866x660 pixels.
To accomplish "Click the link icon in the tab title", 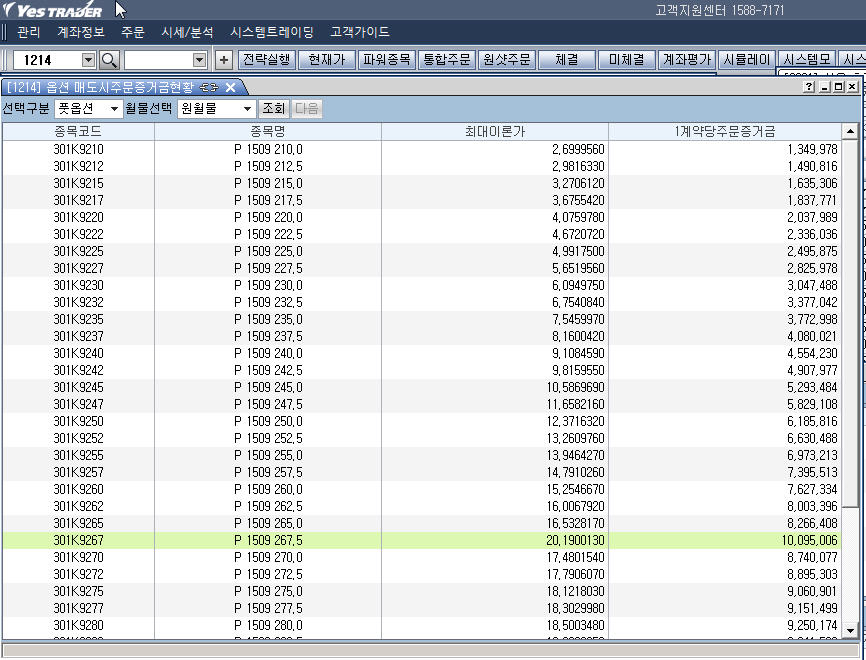I will pyautogui.click(x=210, y=87).
